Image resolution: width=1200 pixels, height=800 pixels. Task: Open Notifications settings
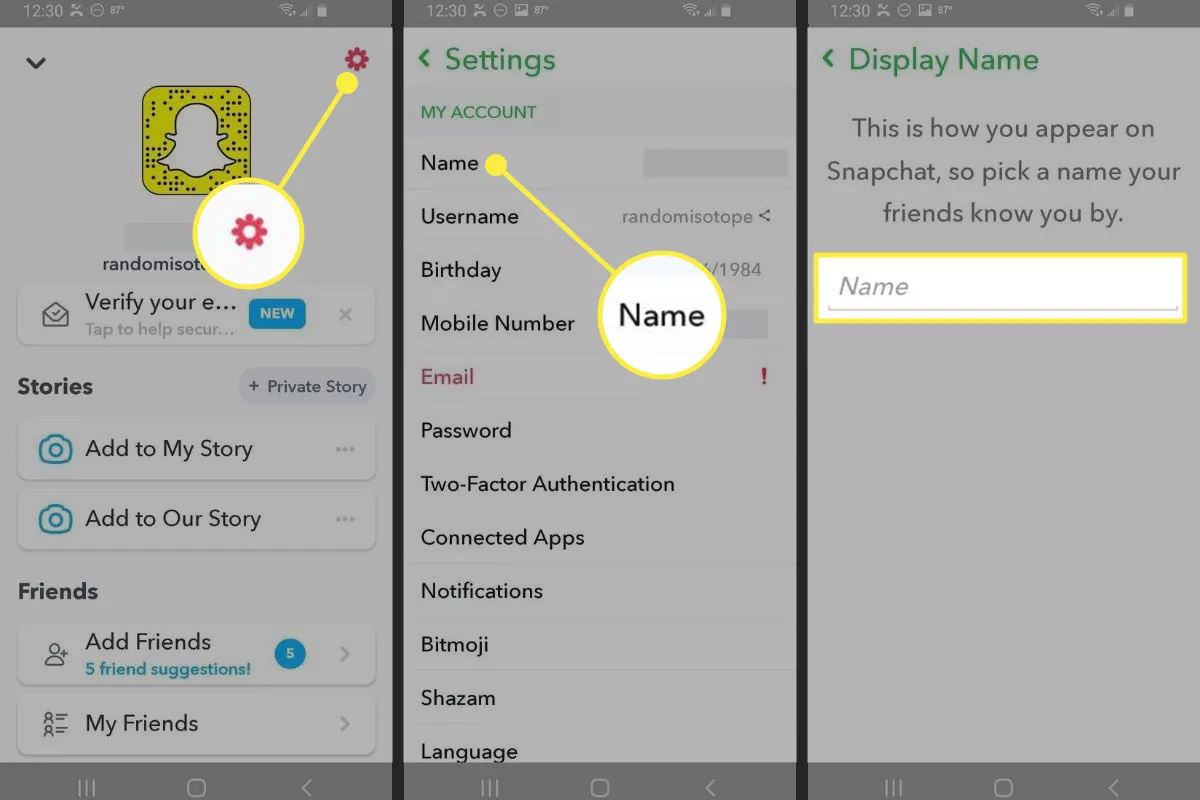601,591
